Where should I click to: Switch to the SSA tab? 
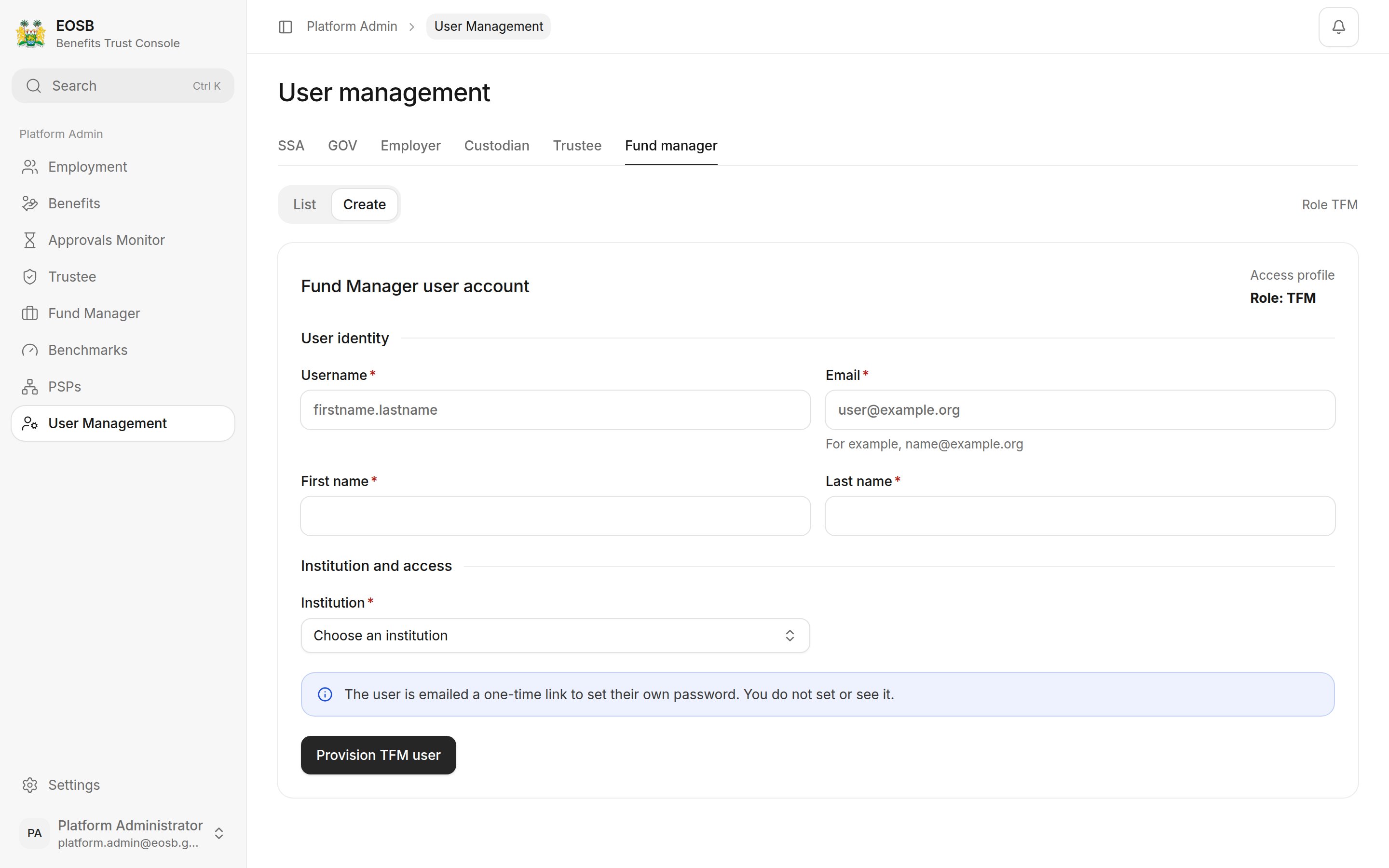click(x=291, y=146)
